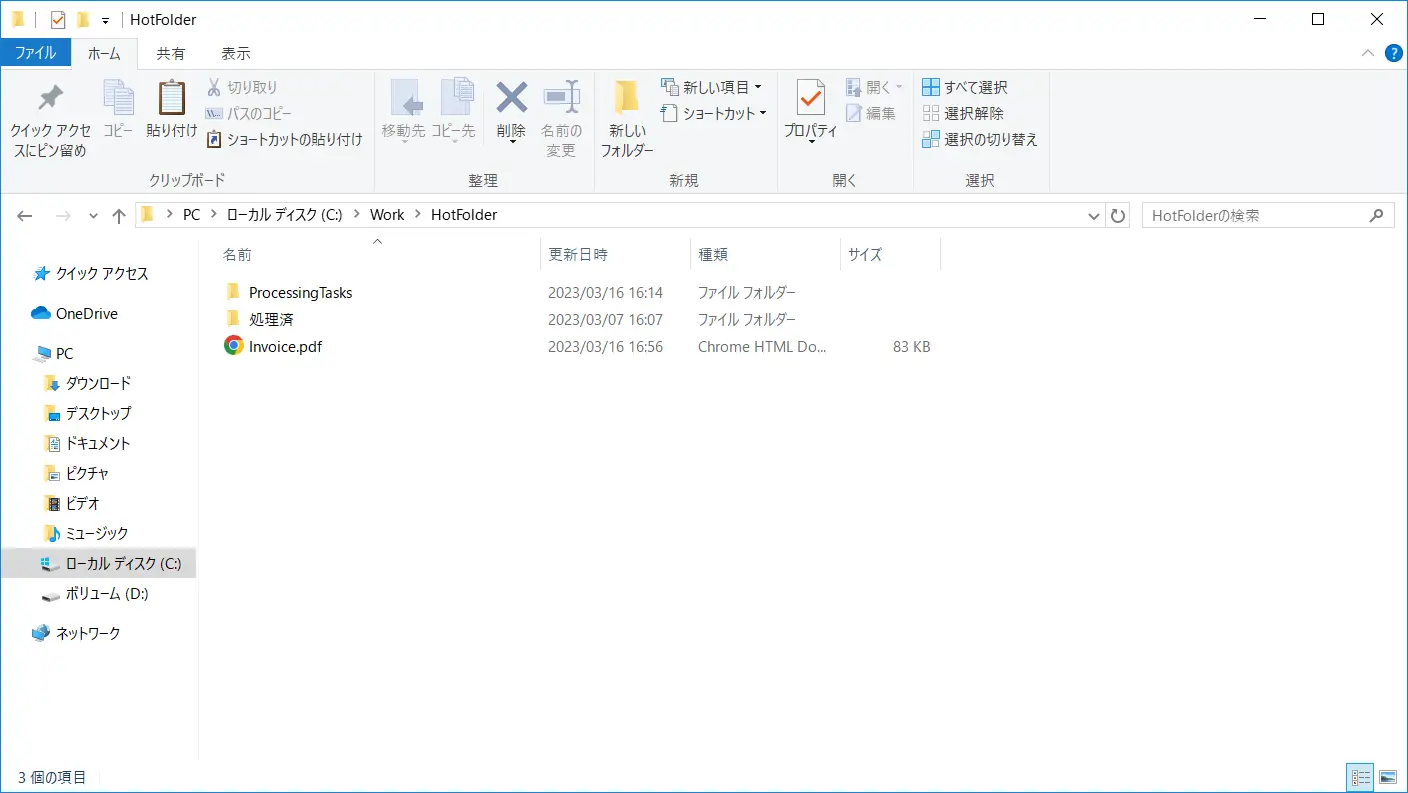Go back with the left arrow button

25,215
